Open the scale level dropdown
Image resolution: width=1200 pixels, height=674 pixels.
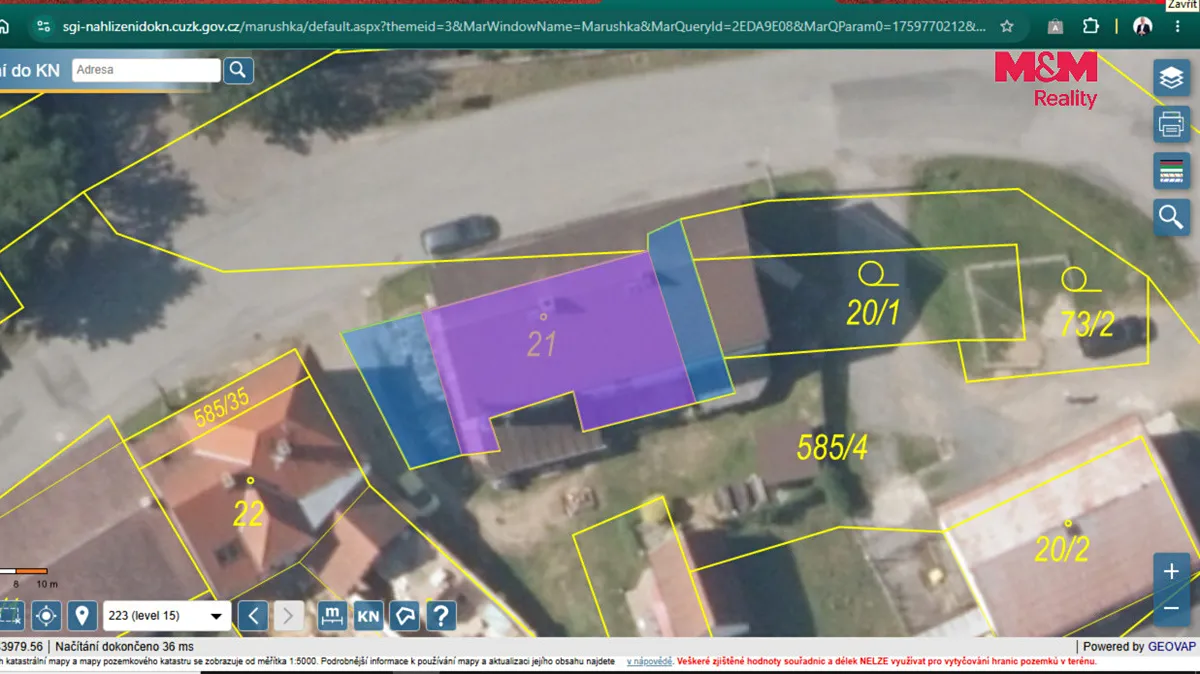point(166,616)
